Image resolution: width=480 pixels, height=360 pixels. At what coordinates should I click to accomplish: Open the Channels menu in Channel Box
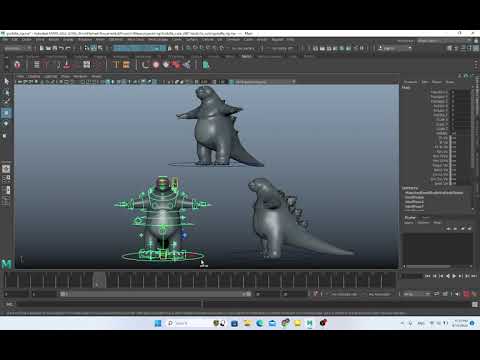pos(410,82)
